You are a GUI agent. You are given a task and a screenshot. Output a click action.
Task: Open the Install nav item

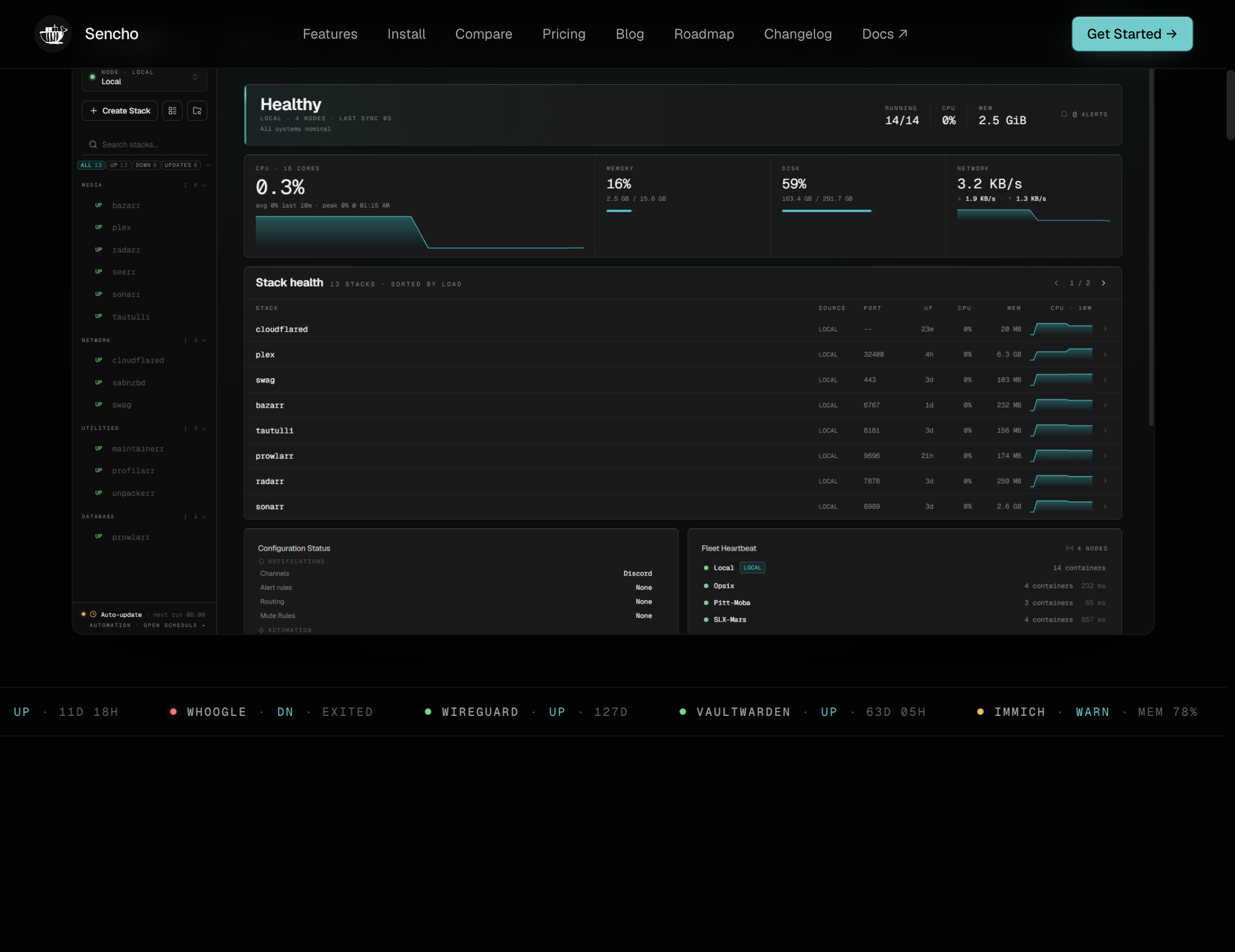407,34
